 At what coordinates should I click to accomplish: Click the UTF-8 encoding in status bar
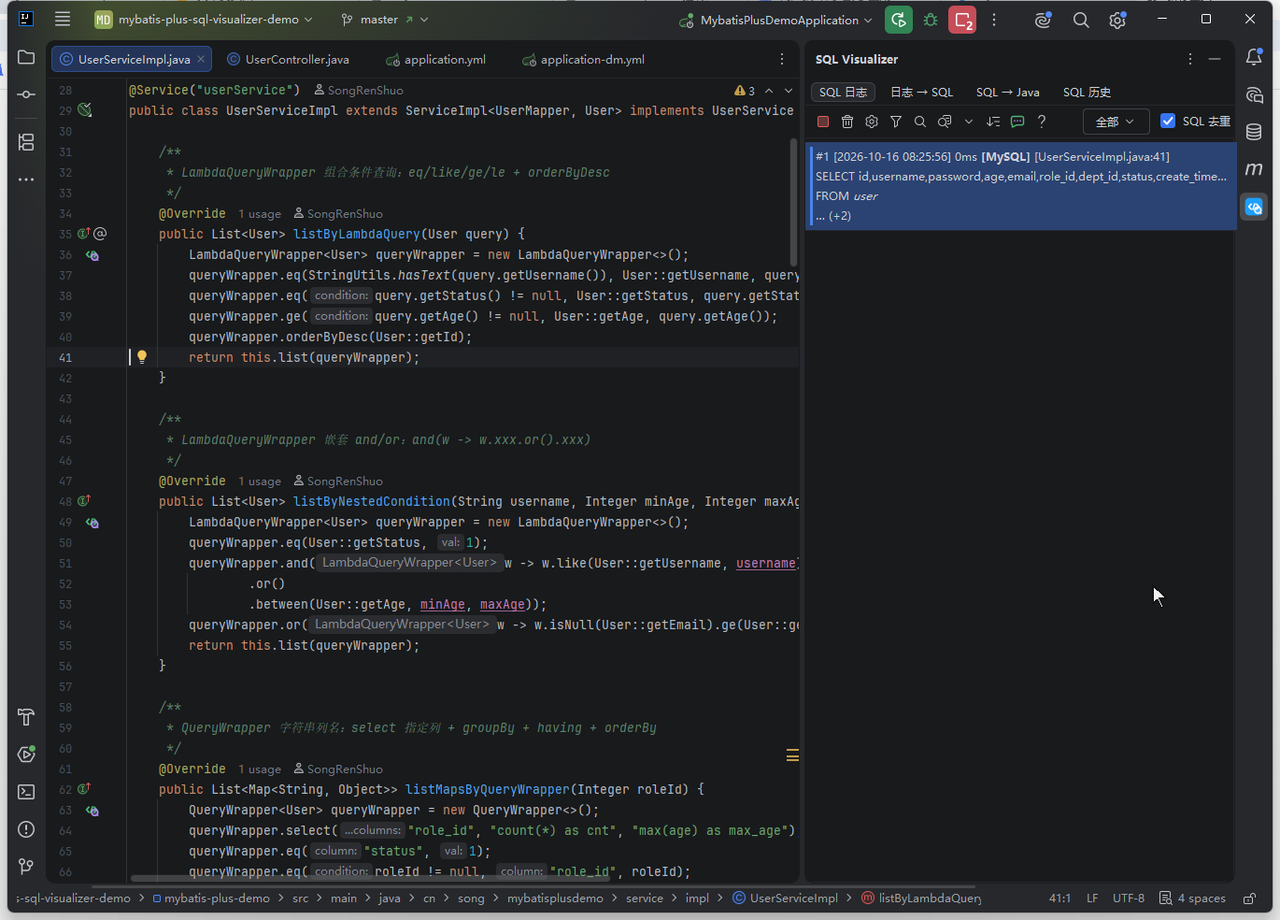1129,898
